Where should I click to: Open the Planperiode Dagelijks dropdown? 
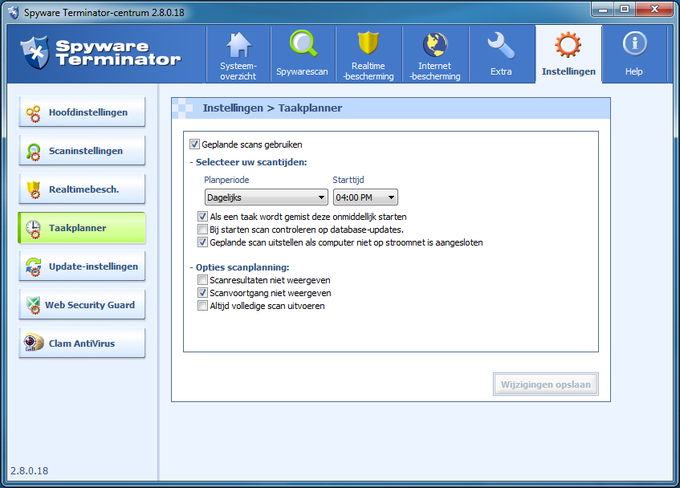click(266, 197)
